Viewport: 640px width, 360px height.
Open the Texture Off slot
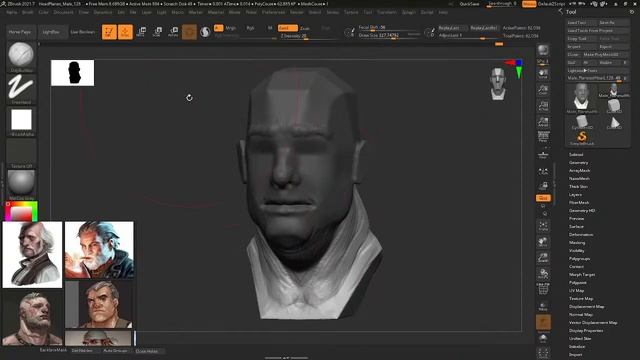coord(21,152)
